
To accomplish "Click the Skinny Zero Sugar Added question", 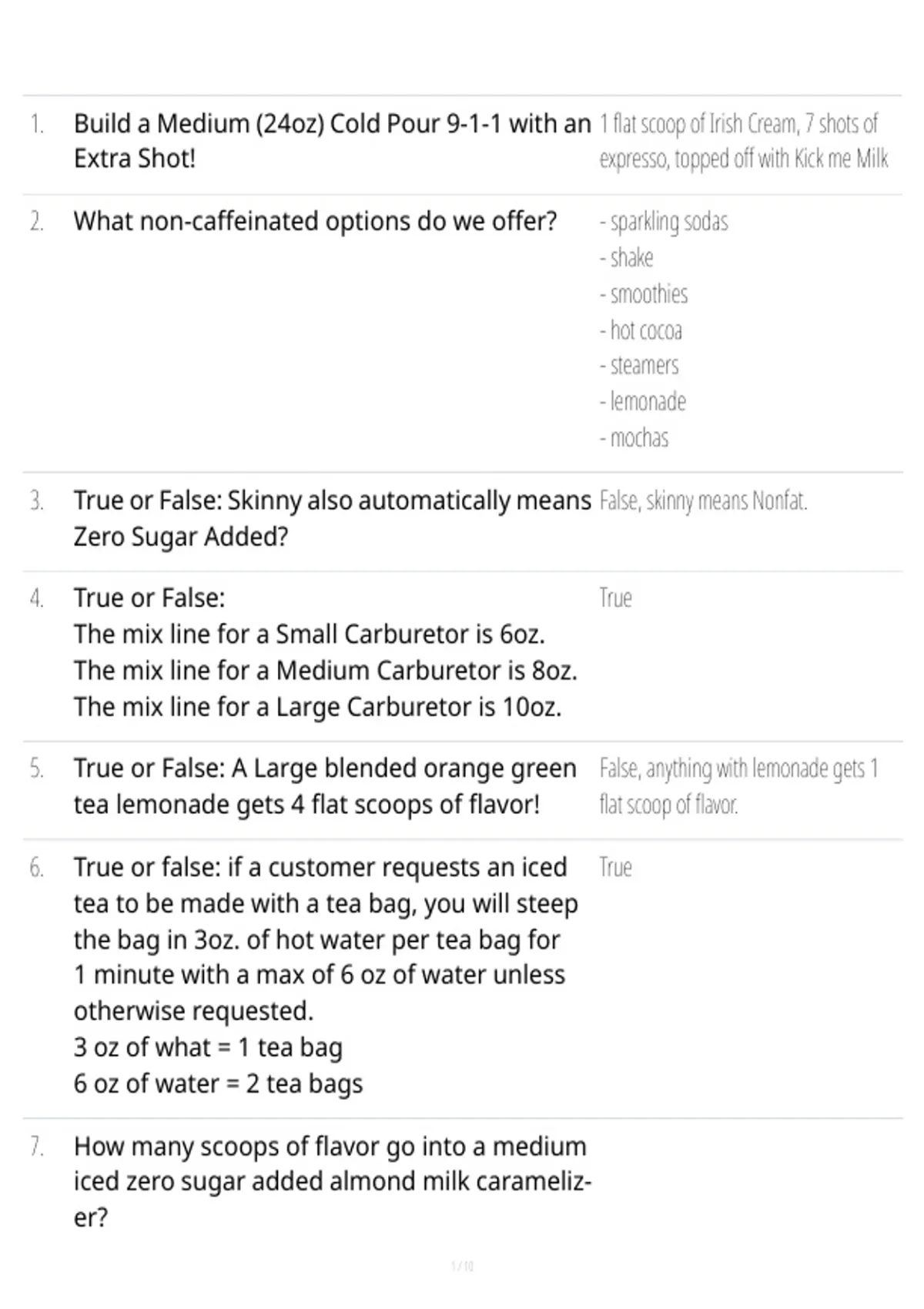I will tap(332, 518).
